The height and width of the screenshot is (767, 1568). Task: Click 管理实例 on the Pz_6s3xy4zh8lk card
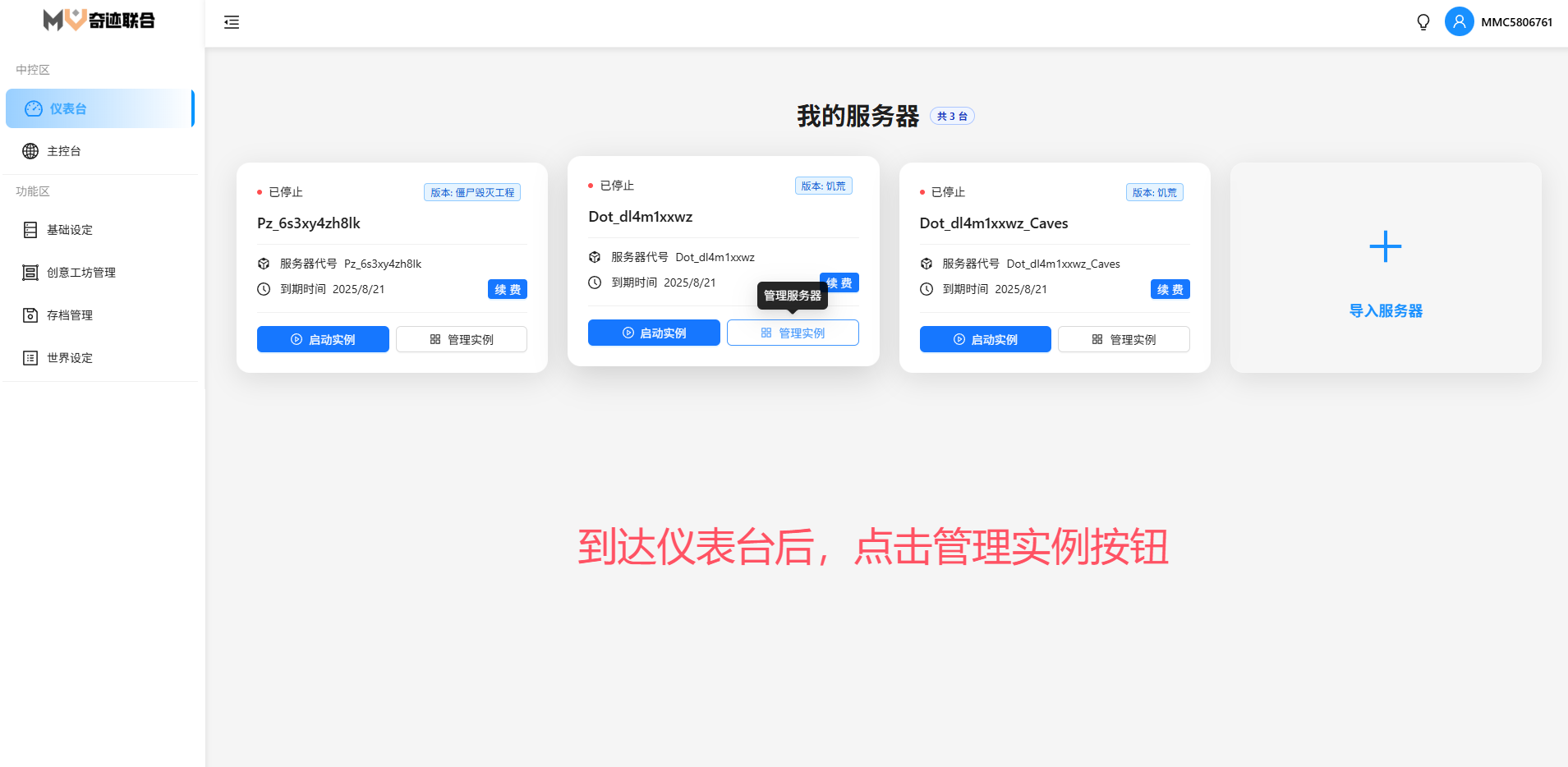point(462,339)
